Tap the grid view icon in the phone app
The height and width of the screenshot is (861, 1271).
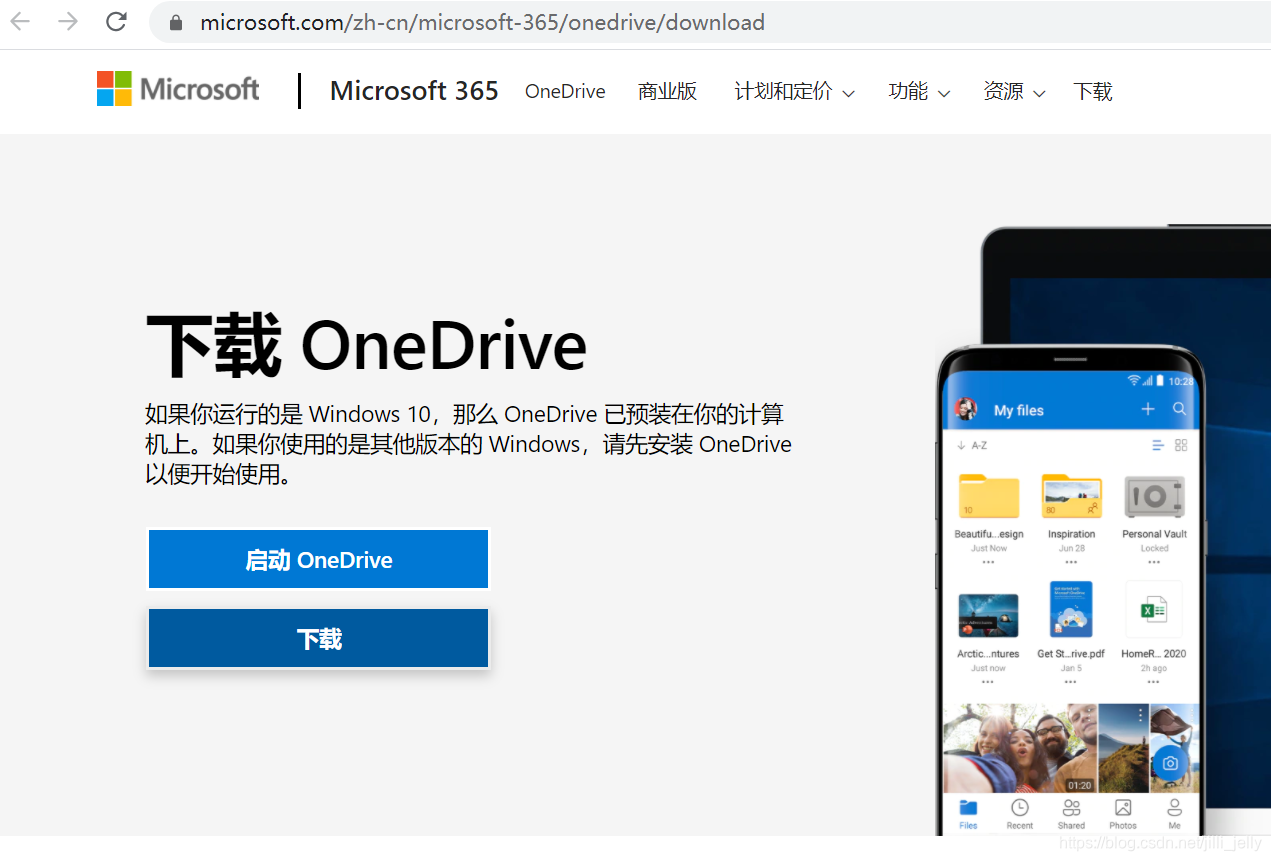coord(1181,445)
